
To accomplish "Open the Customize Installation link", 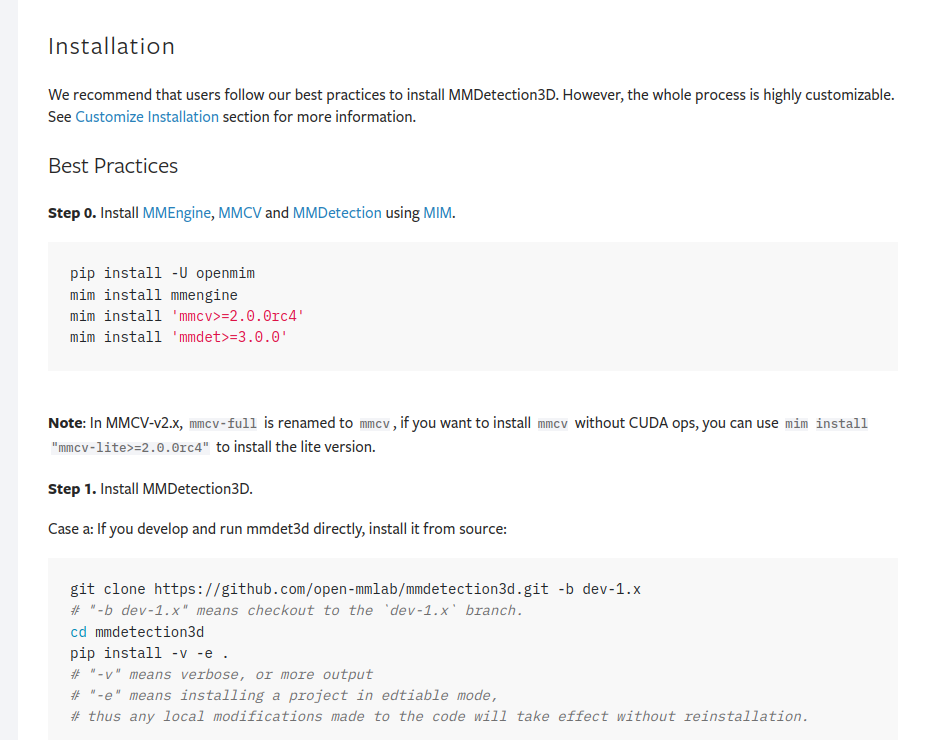I will pyautogui.click(x=147, y=117).
